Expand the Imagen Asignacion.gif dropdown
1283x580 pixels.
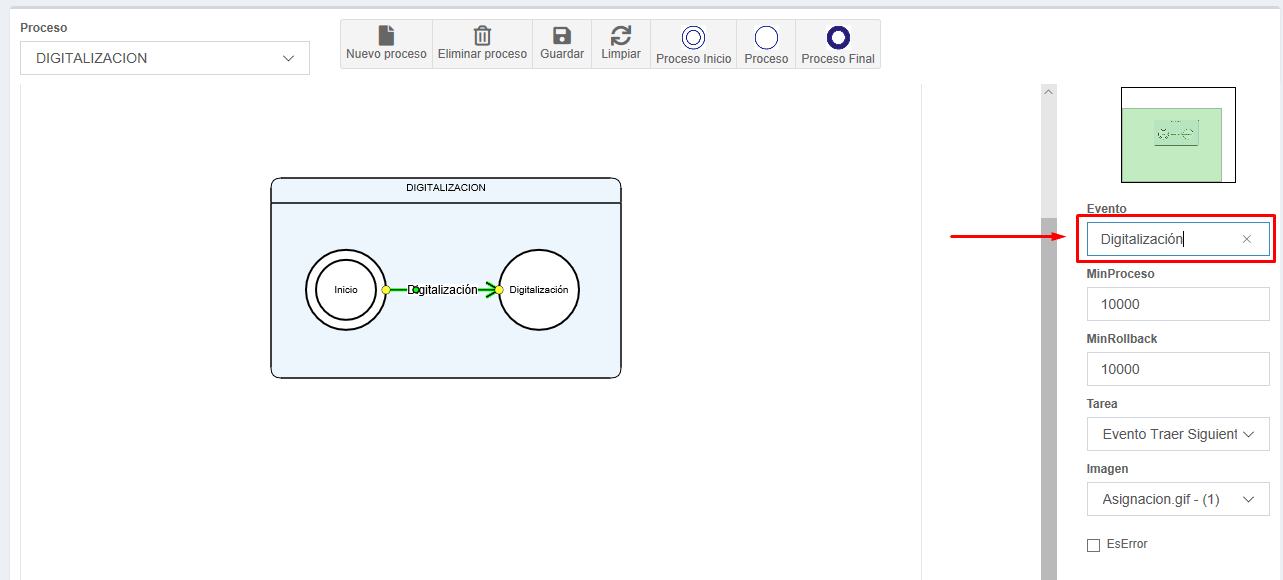[1178, 499]
